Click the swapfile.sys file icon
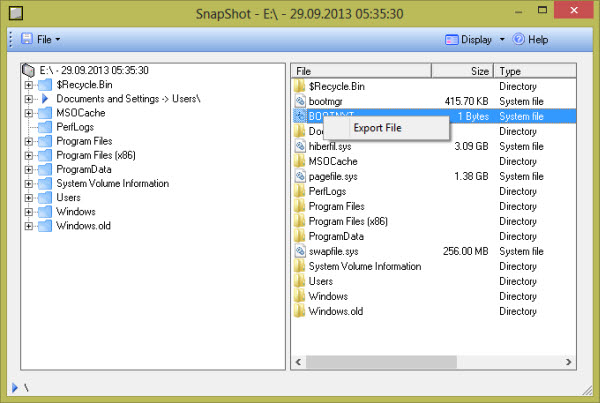This screenshot has height=403, width=600. [x=300, y=251]
